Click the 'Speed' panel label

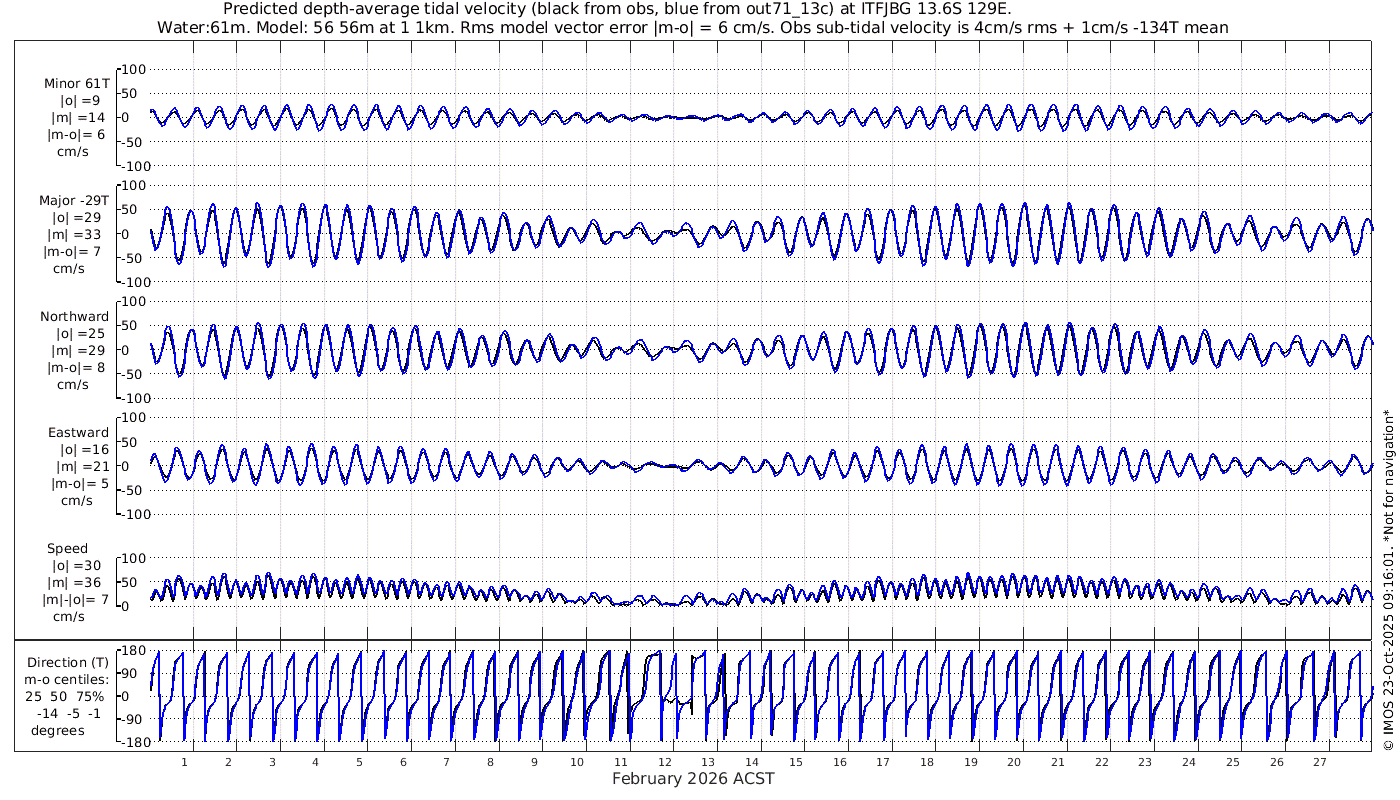[67, 548]
